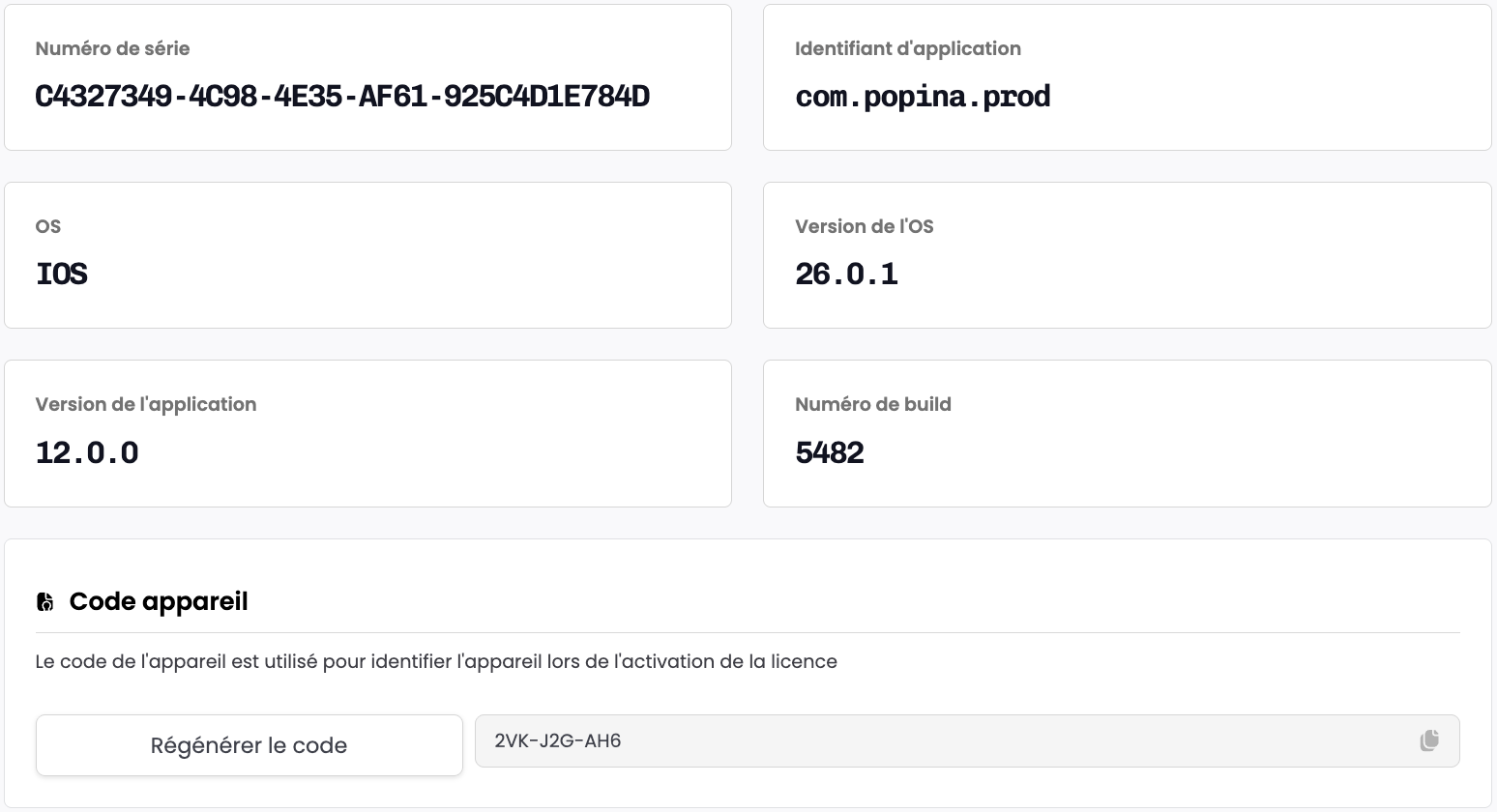Click the copy icon in device code field

1428,740
